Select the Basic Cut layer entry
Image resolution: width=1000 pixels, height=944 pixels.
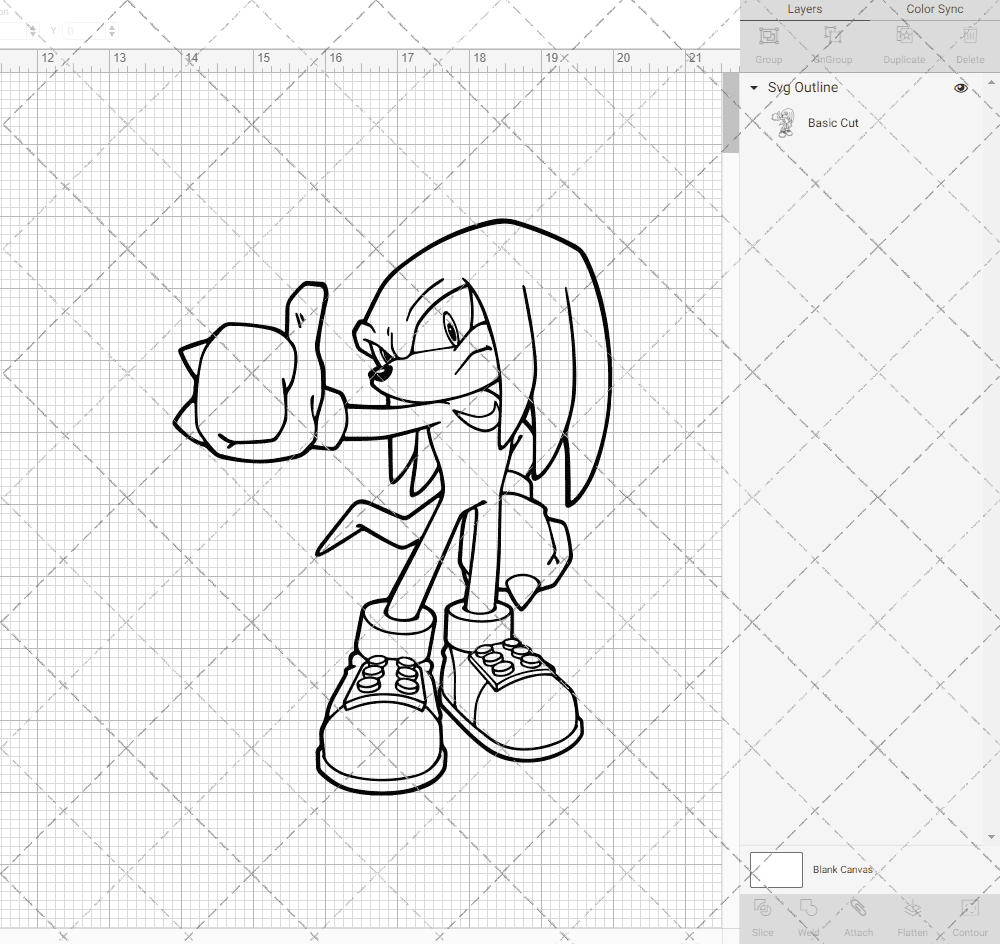pyautogui.click(x=831, y=122)
